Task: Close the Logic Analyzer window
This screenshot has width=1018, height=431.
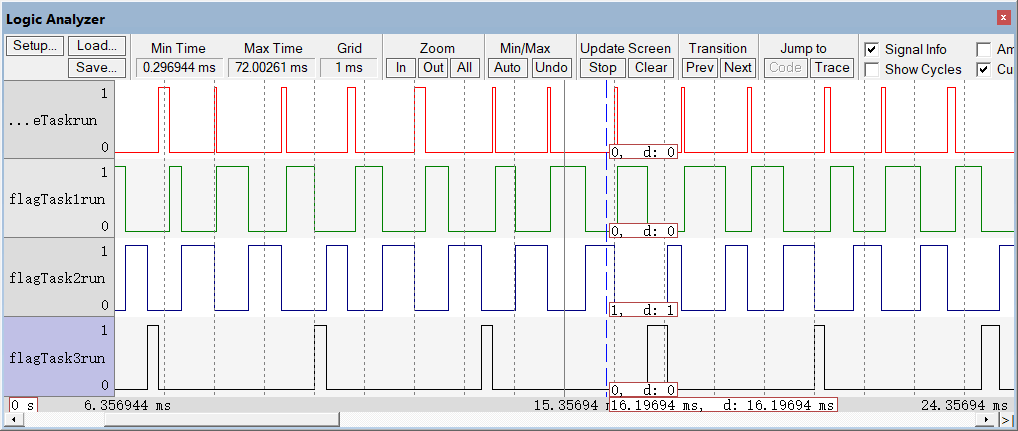Action: [x=1004, y=19]
